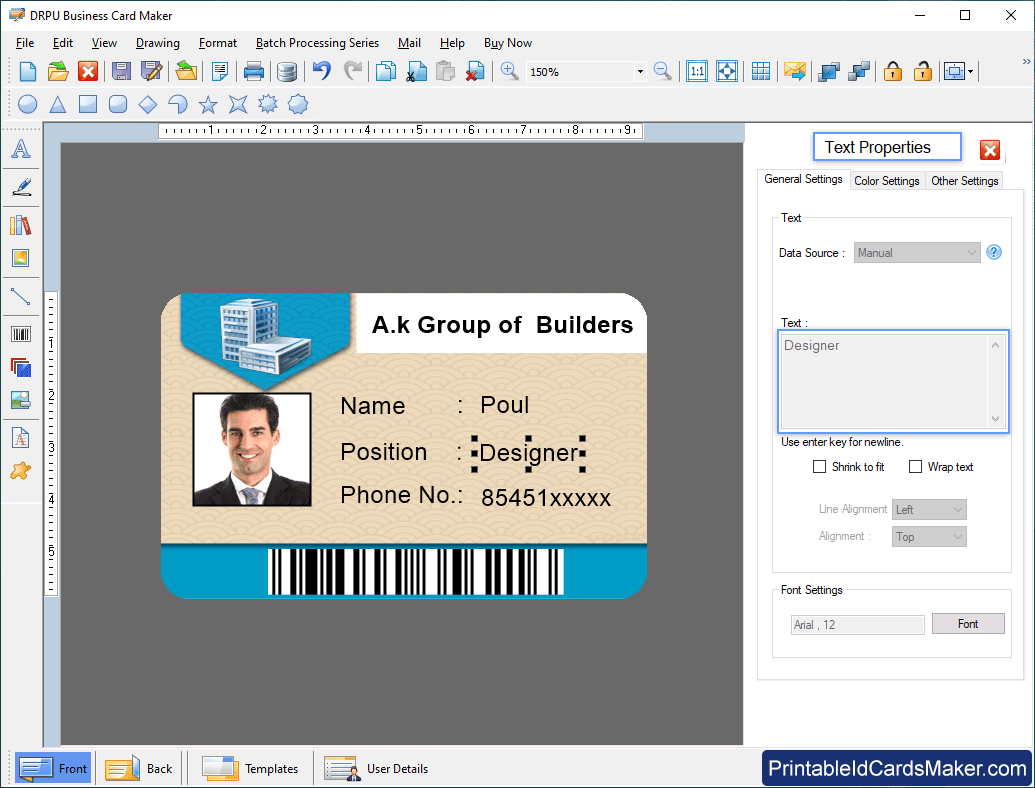The height and width of the screenshot is (788, 1035).
Task: Select the ellipse shape tool
Action: (x=28, y=104)
